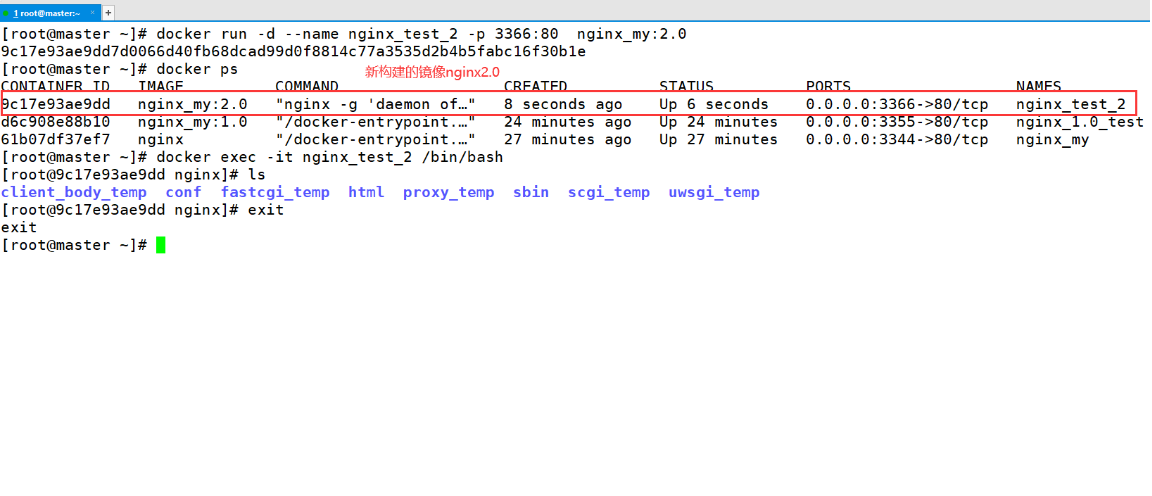Click the html directory name
This screenshot has width=1152, height=496.
366,193
